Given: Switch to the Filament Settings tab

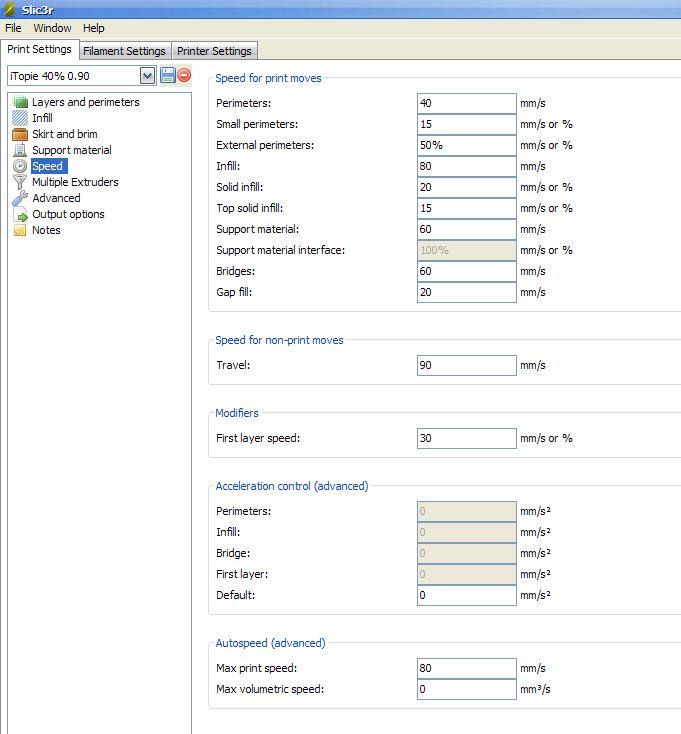Looking at the screenshot, I should (x=124, y=51).
